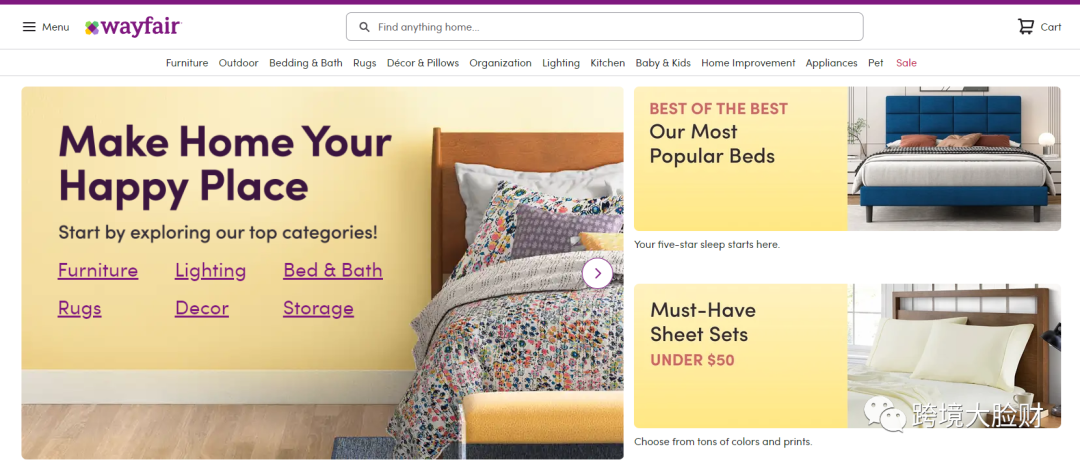
Task: Open the shopping Cart icon
Action: (1026, 27)
